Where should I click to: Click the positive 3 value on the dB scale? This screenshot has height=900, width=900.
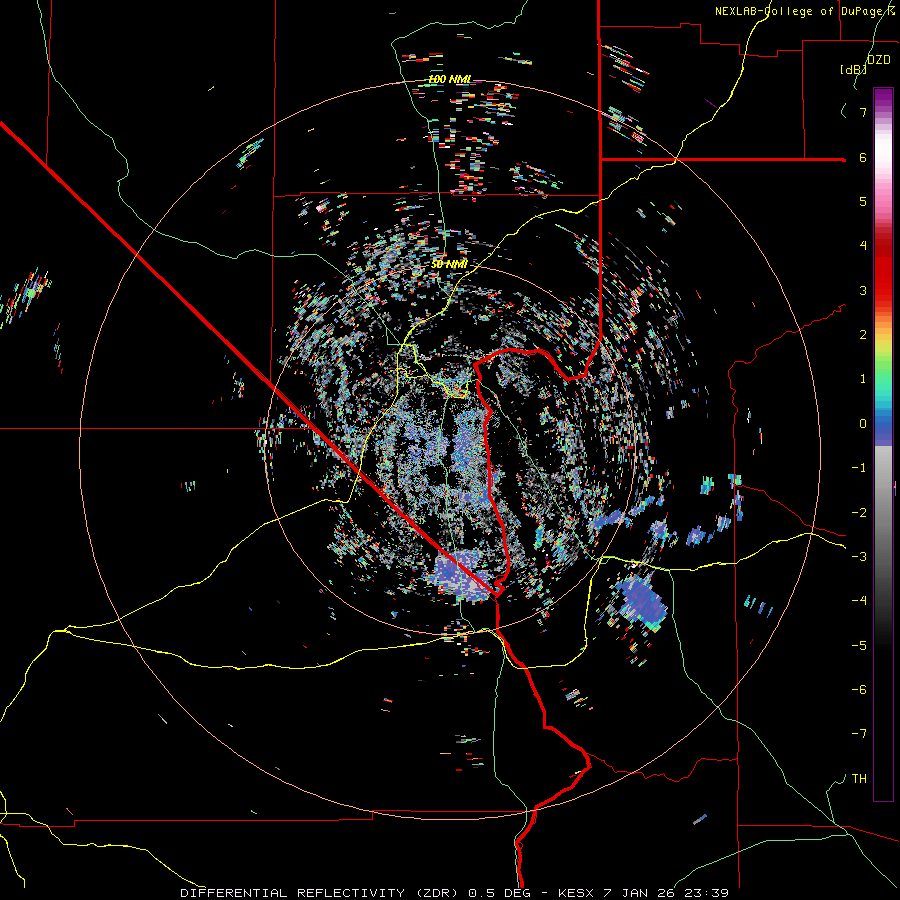point(863,290)
